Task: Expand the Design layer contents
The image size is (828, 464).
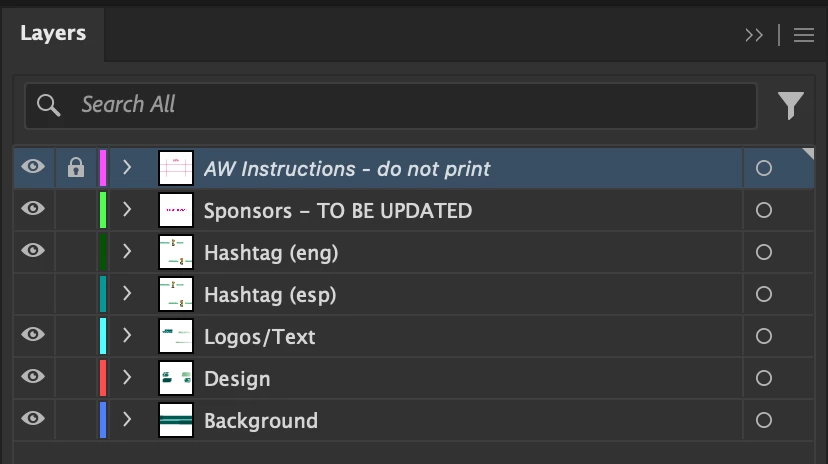Action: coord(127,378)
